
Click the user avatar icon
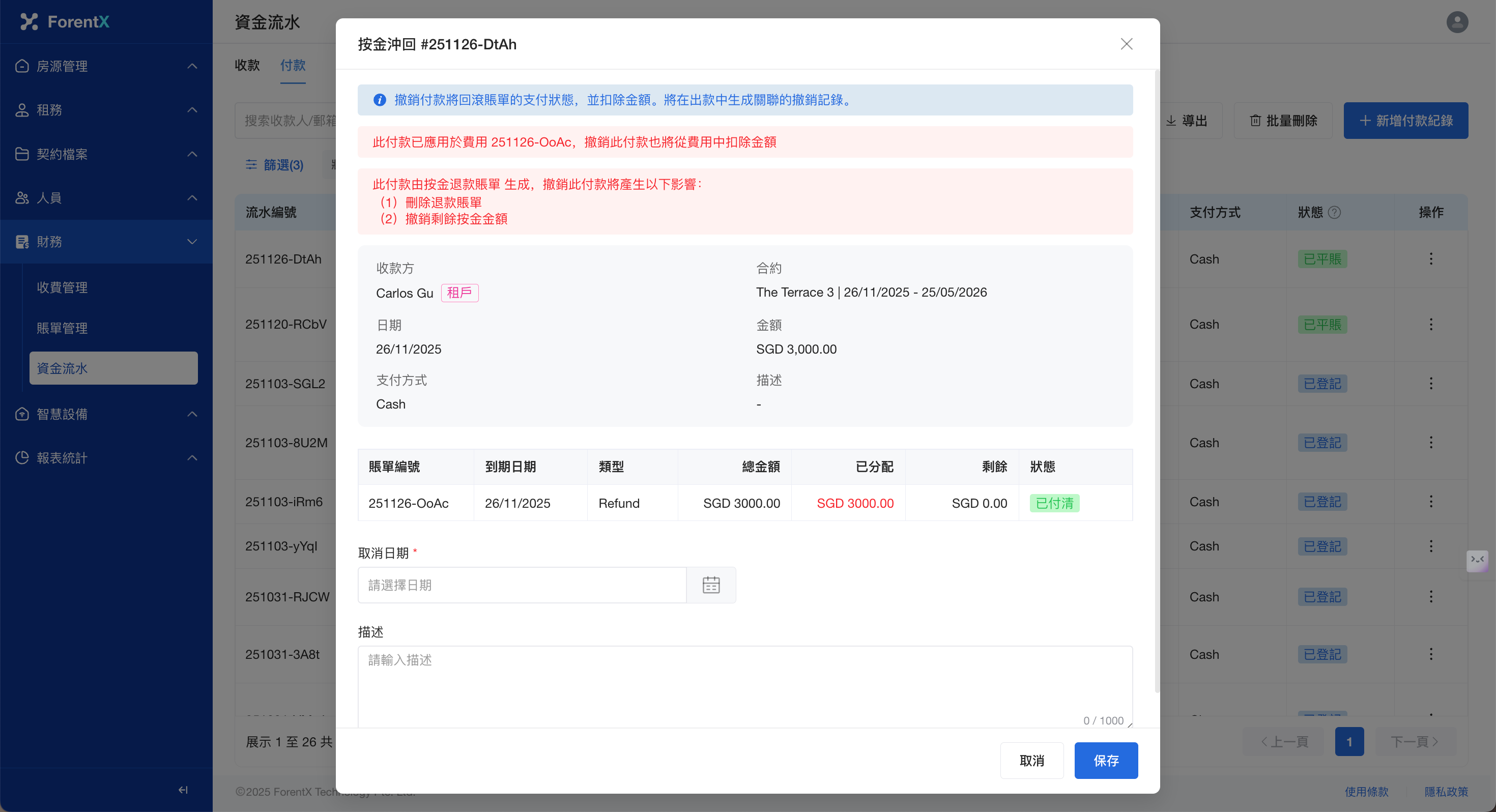(1456, 22)
